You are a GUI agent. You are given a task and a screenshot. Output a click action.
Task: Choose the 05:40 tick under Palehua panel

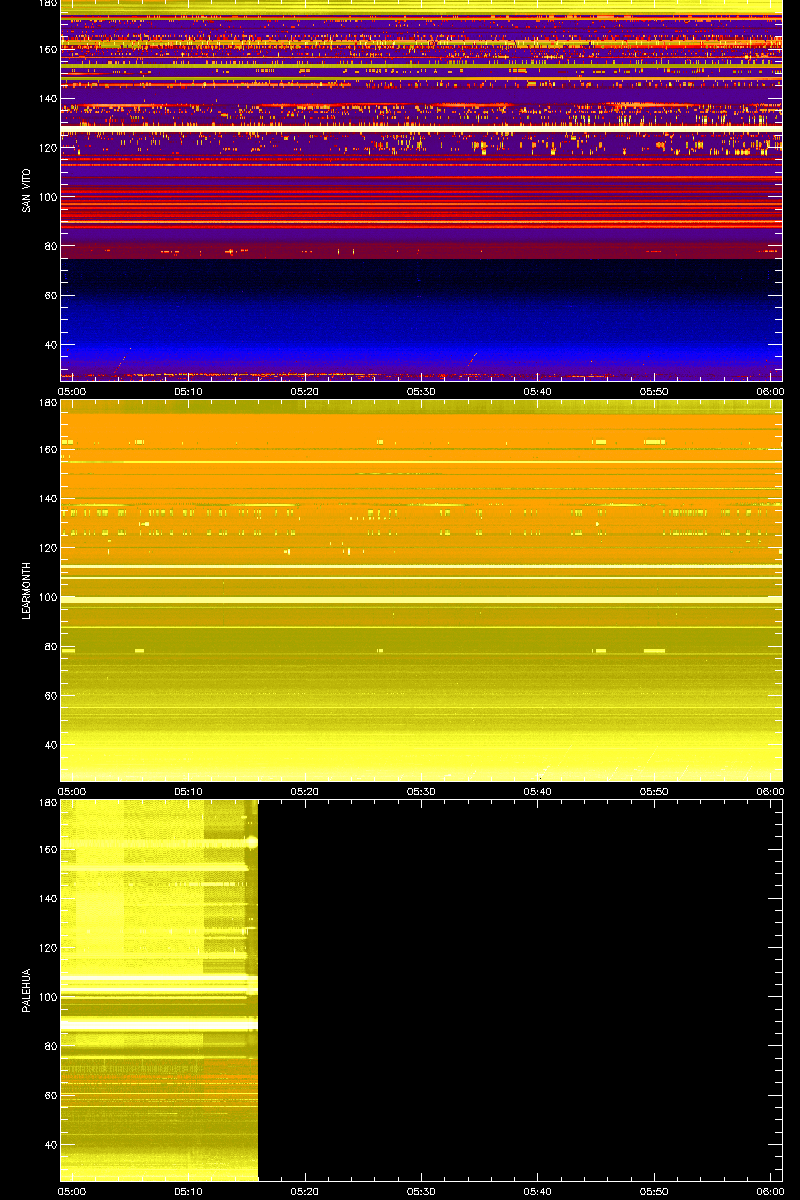click(538, 1191)
